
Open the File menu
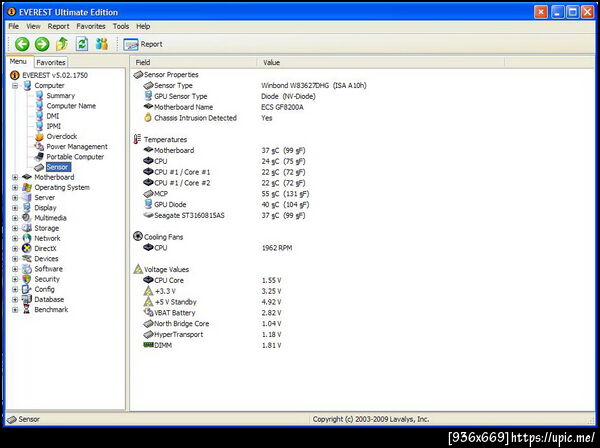pyautogui.click(x=14, y=26)
